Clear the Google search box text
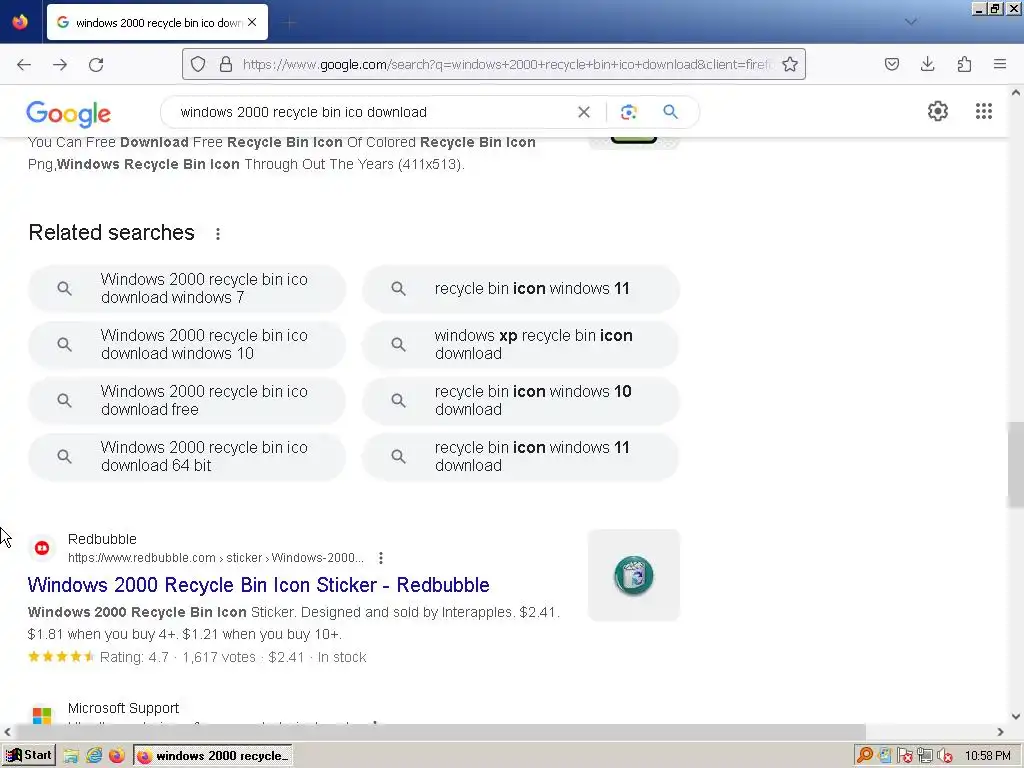The height and width of the screenshot is (768, 1024). click(x=584, y=112)
